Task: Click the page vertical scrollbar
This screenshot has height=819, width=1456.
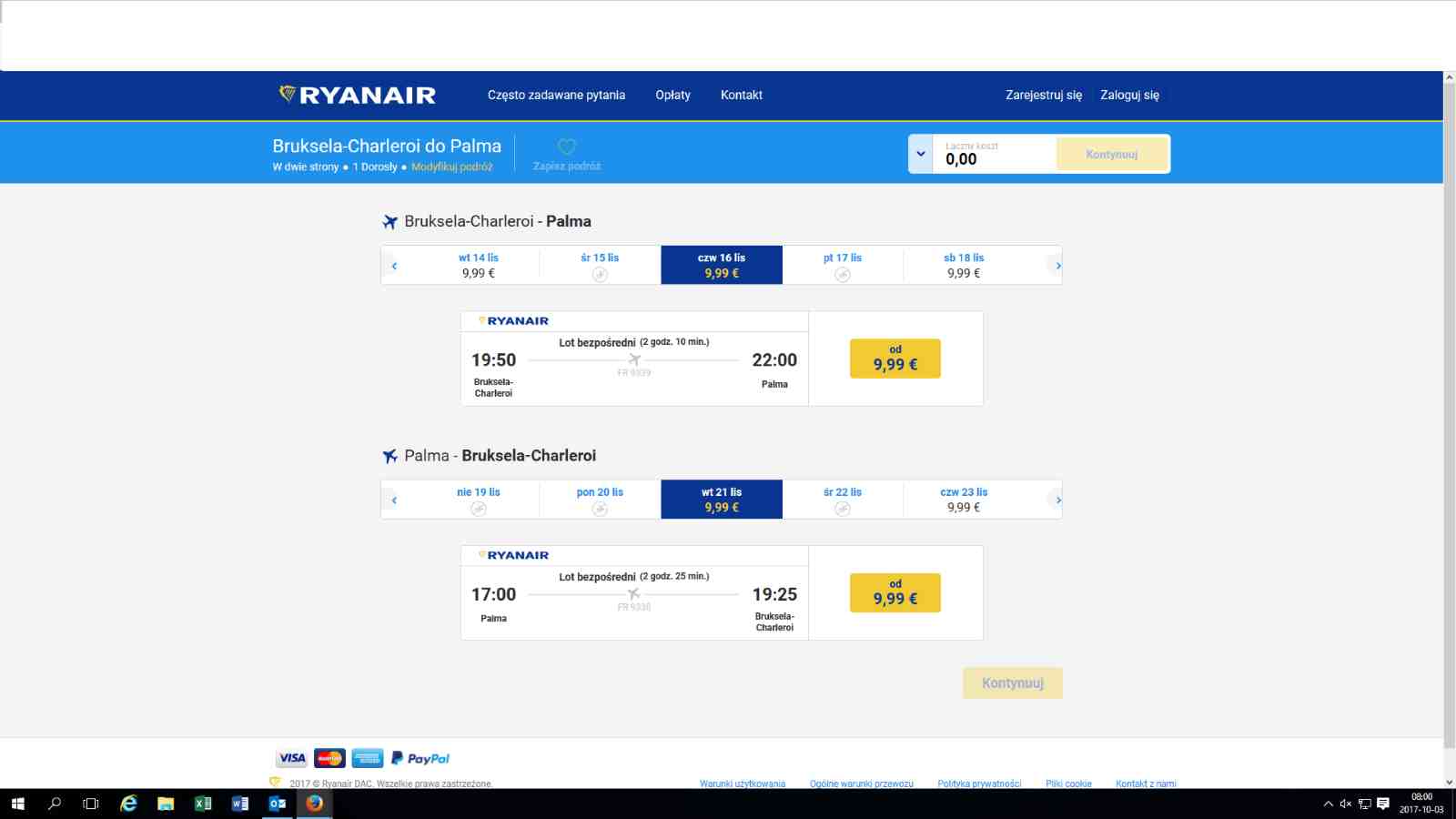Action: pos(1450,416)
